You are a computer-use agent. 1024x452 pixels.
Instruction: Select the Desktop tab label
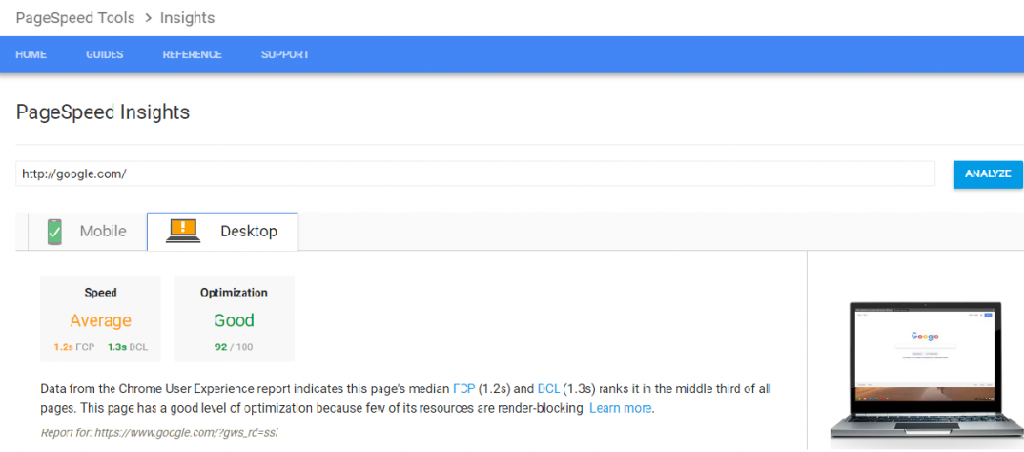(x=248, y=231)
